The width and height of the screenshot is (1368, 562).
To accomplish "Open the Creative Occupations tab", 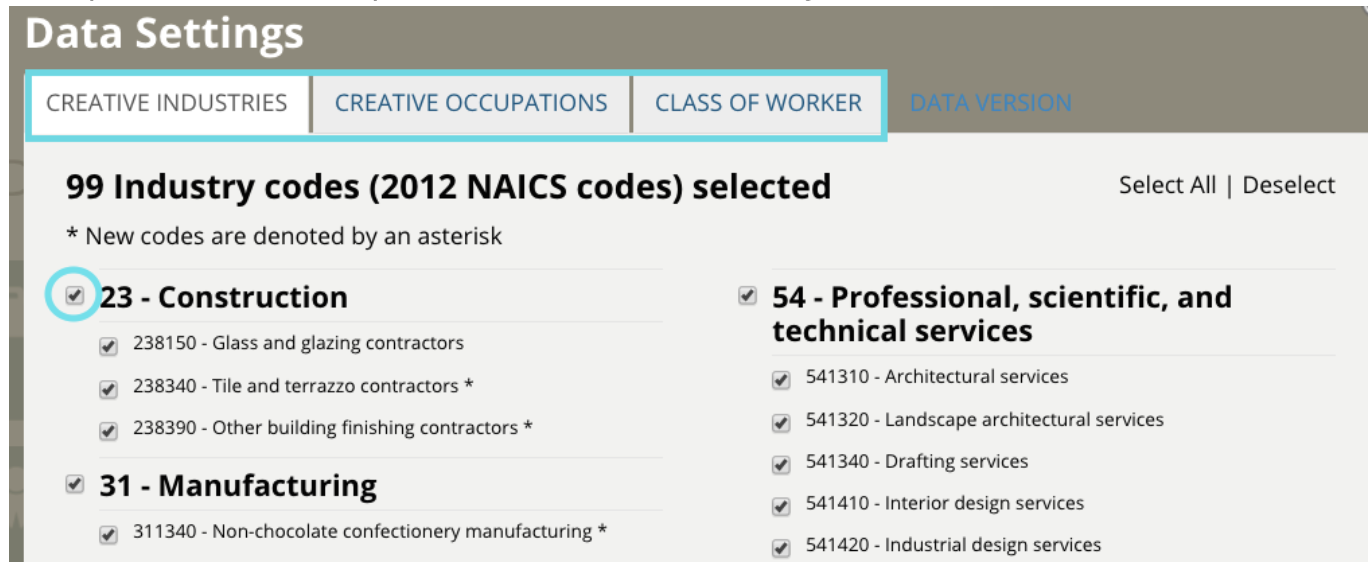I will coord(471,103).
